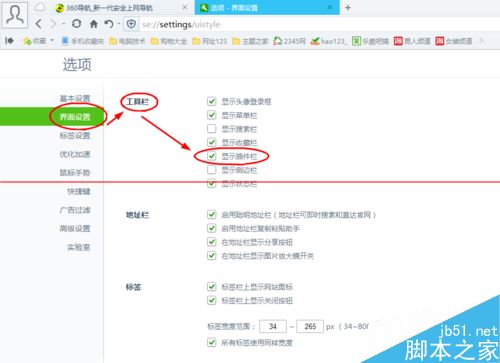Click the cloud sync icon beside the avatar
The width and height of the screenshot is (500, 363).
pyautogui.click(x=40, y=7)
